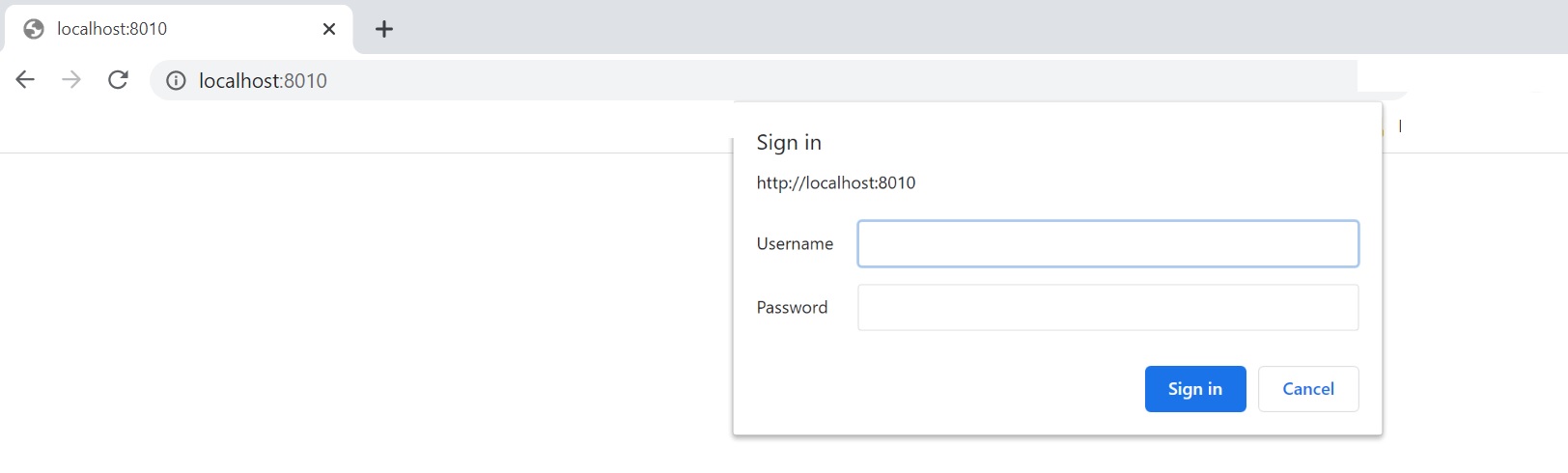Click the blank page area left of dialog

(367, 309)
